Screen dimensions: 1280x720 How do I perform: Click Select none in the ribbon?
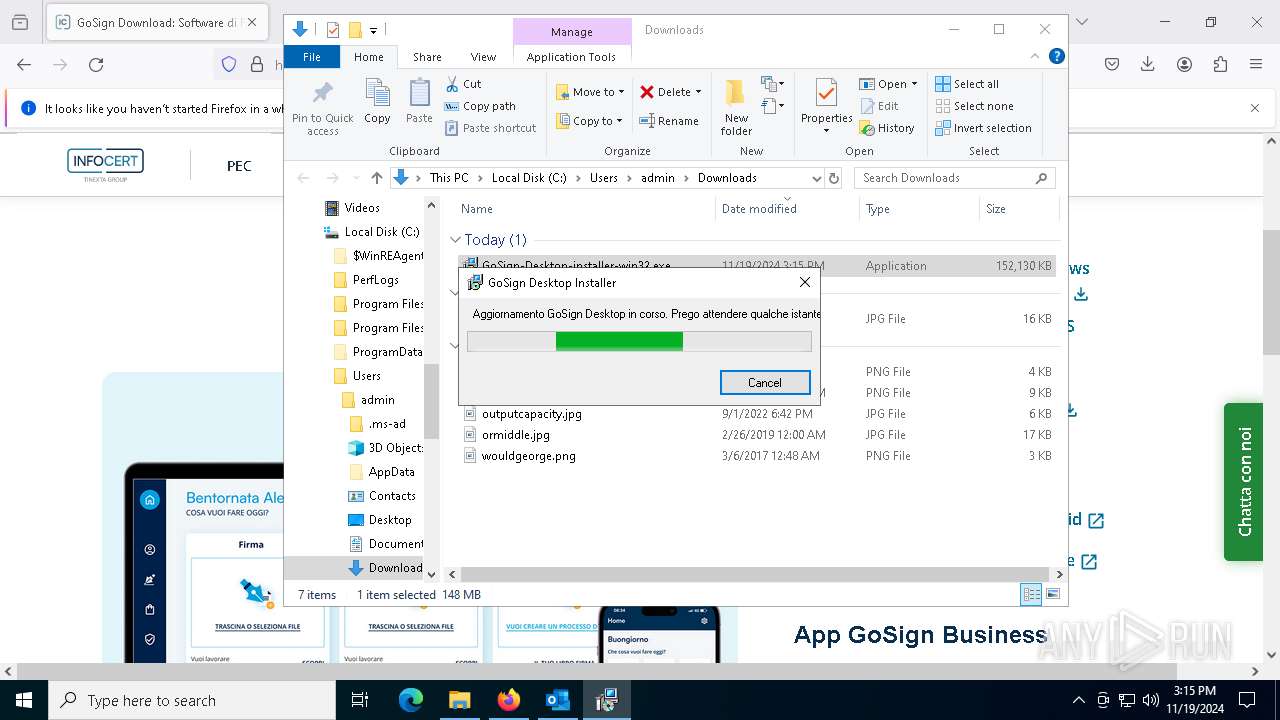pos(974,106)
